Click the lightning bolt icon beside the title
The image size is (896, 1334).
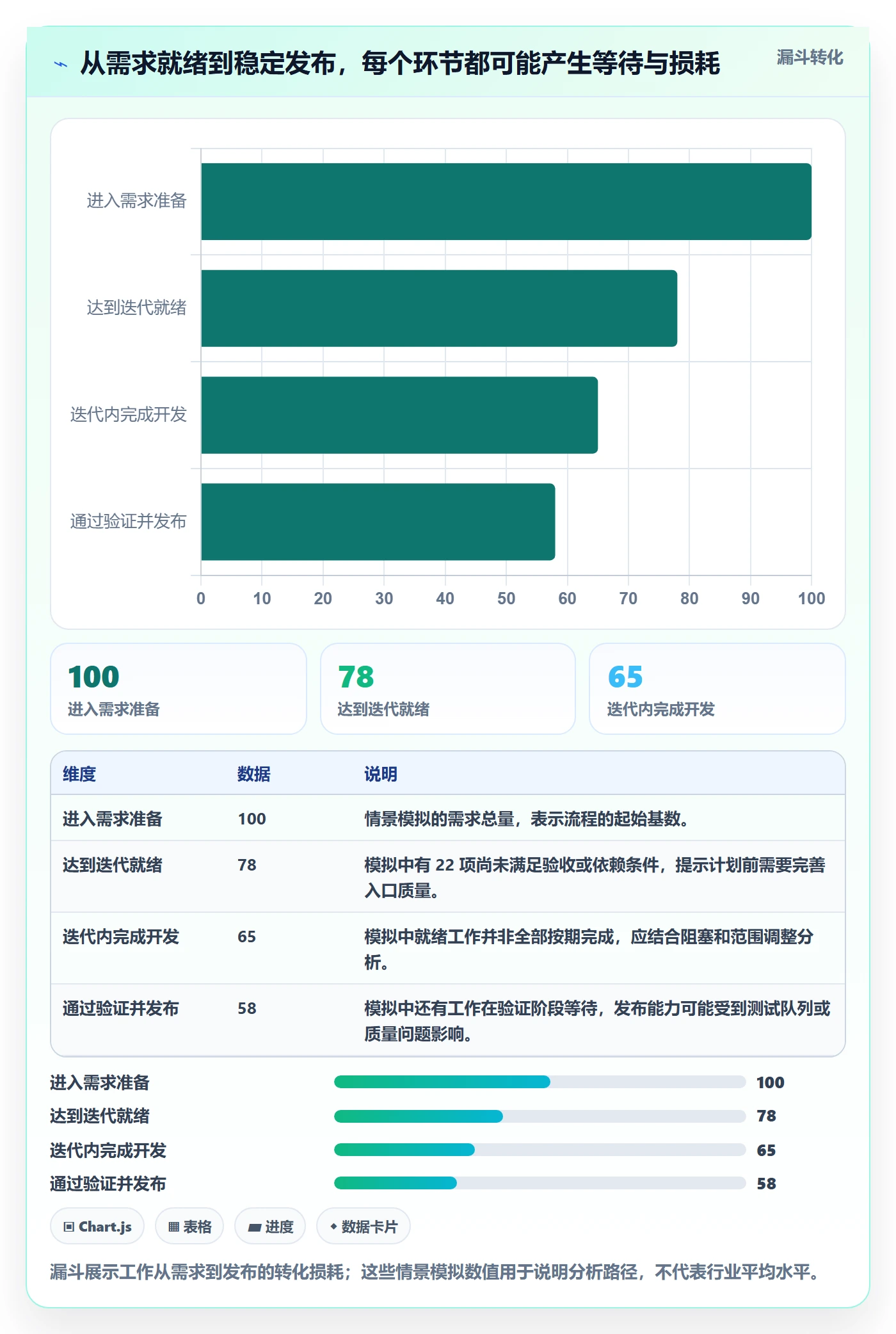(x=61, y=64)
